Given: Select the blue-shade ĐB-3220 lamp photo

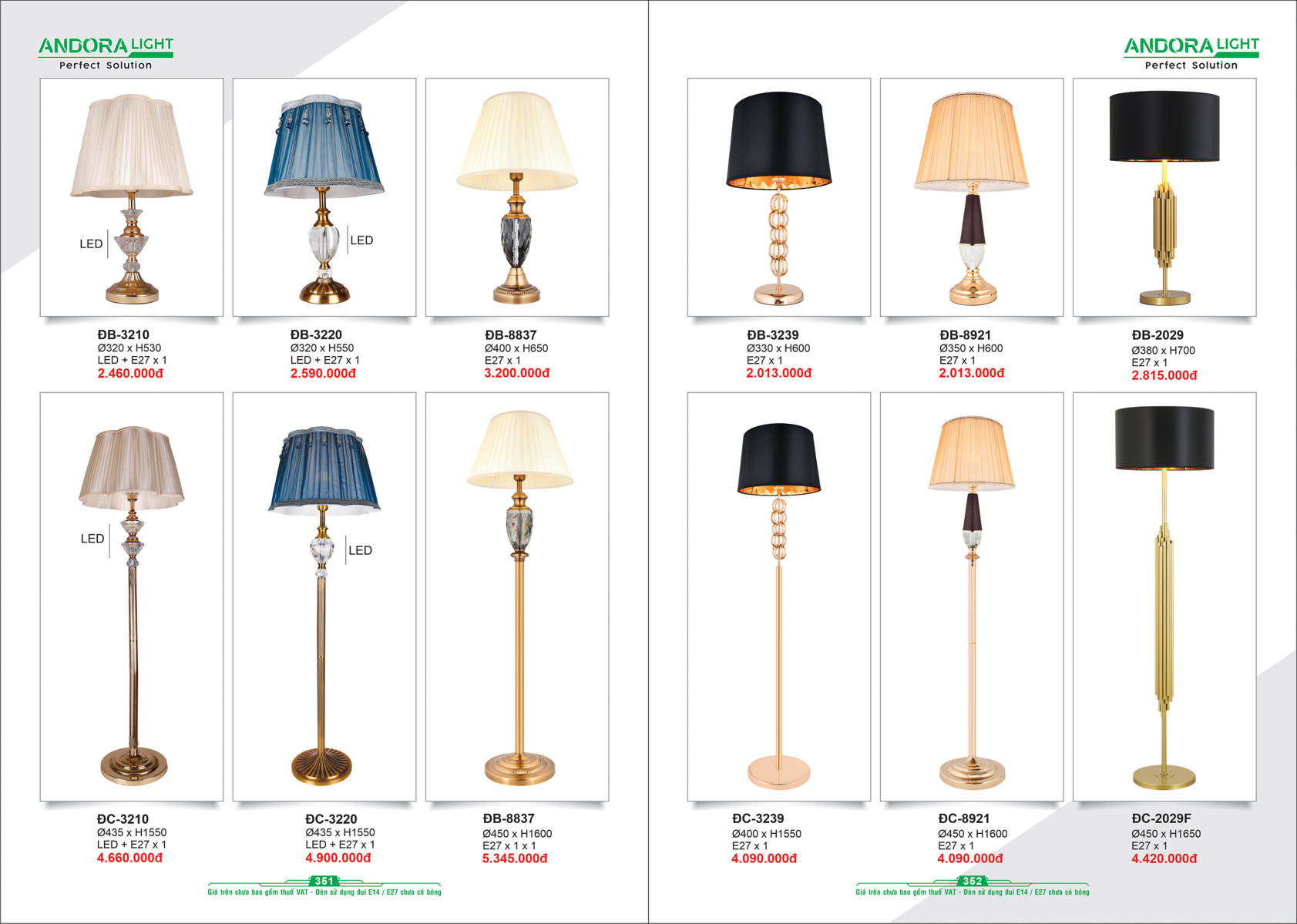Looking at the screenshot, I should 324,197.
